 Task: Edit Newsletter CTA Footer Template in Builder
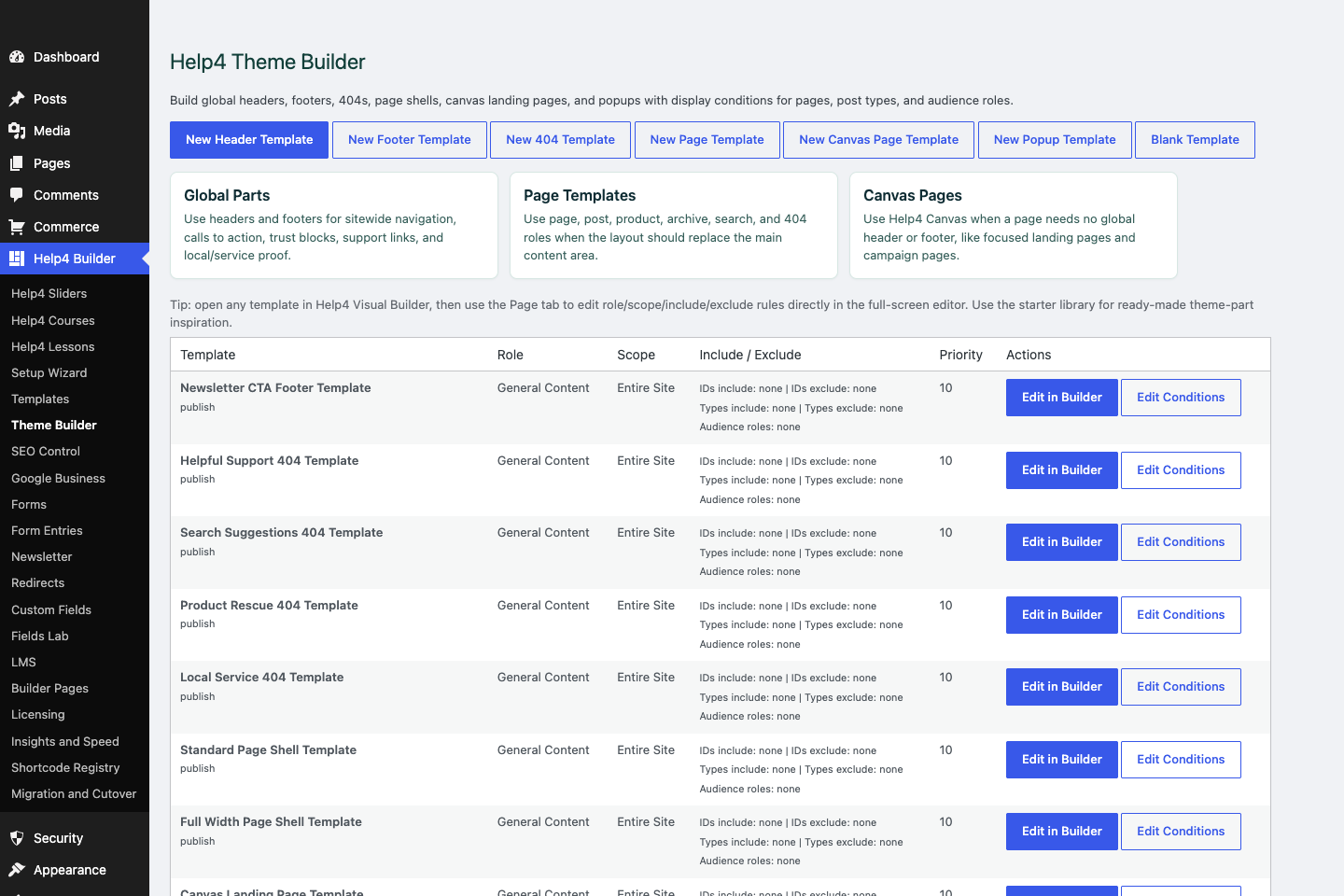pos(1062,398)
